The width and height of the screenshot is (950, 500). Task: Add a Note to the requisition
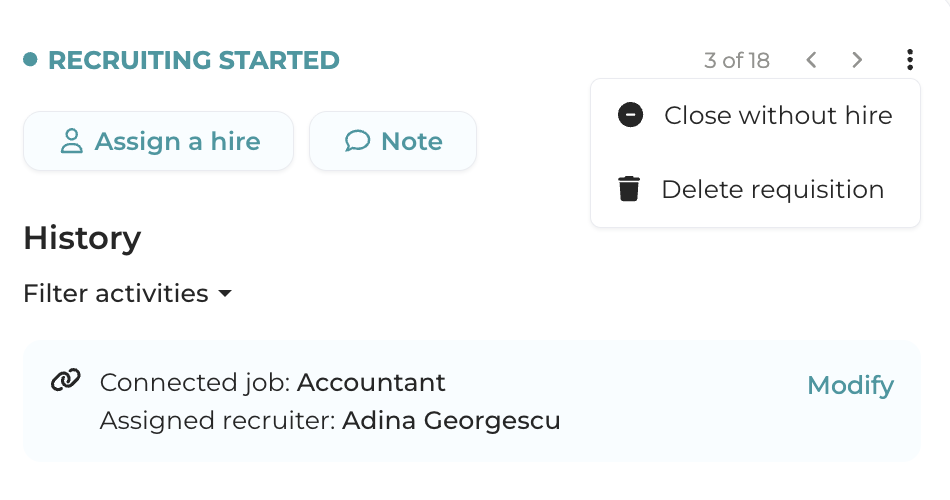(x=393, y=141)
